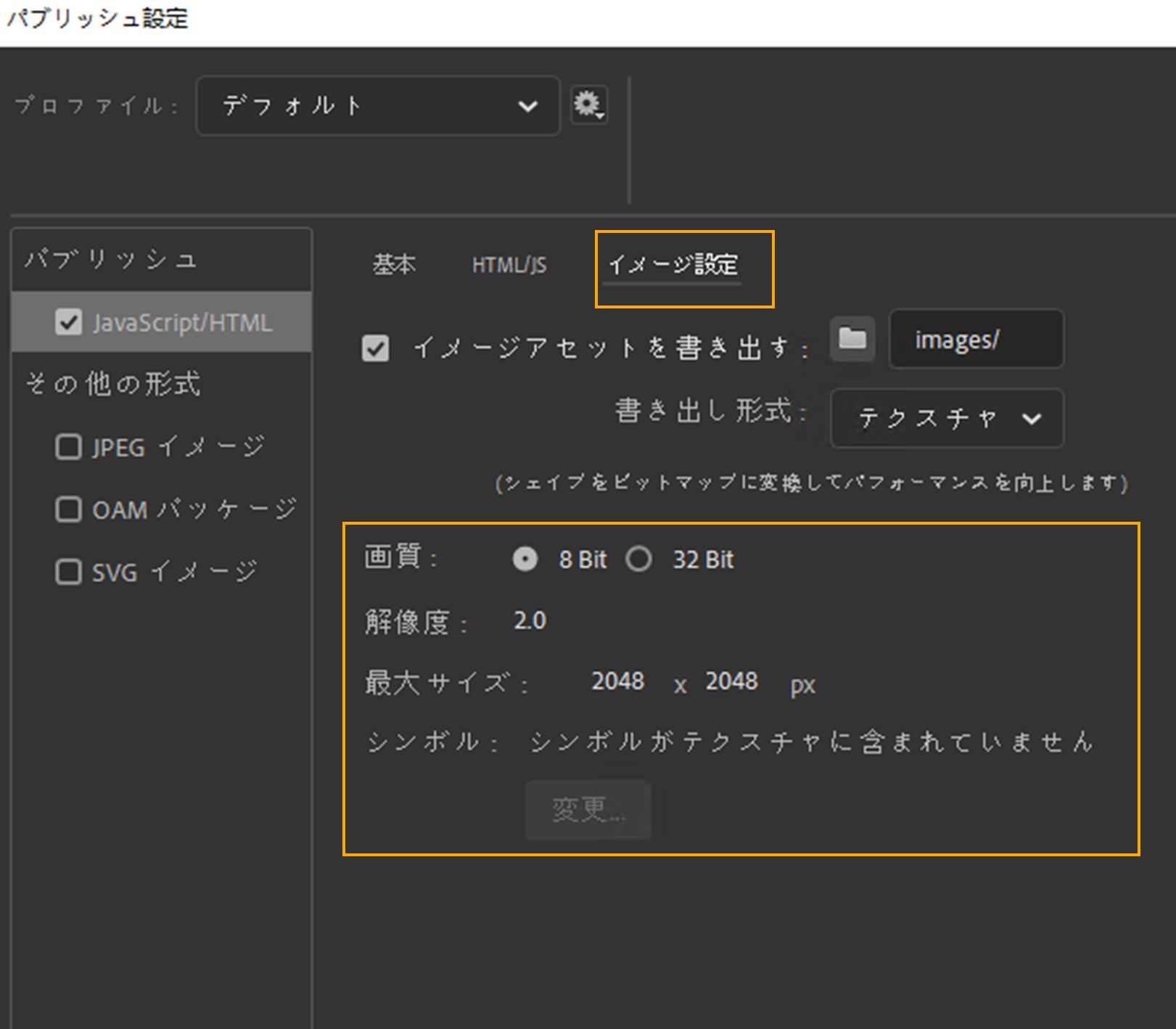Image resolution: width=1176 pixels, height=1029 pixels.
Task: Switch to the HTML/JS tab
Action: (509, 265)
